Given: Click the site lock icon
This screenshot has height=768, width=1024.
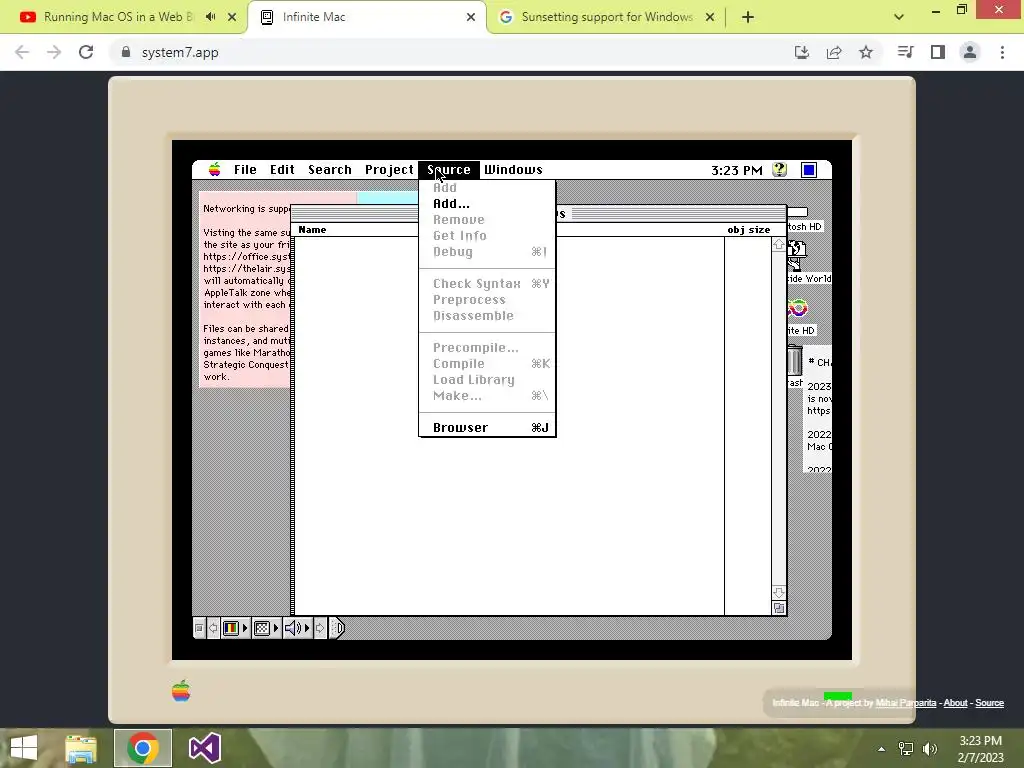Looking at the screenshot, I should (125, 52).
